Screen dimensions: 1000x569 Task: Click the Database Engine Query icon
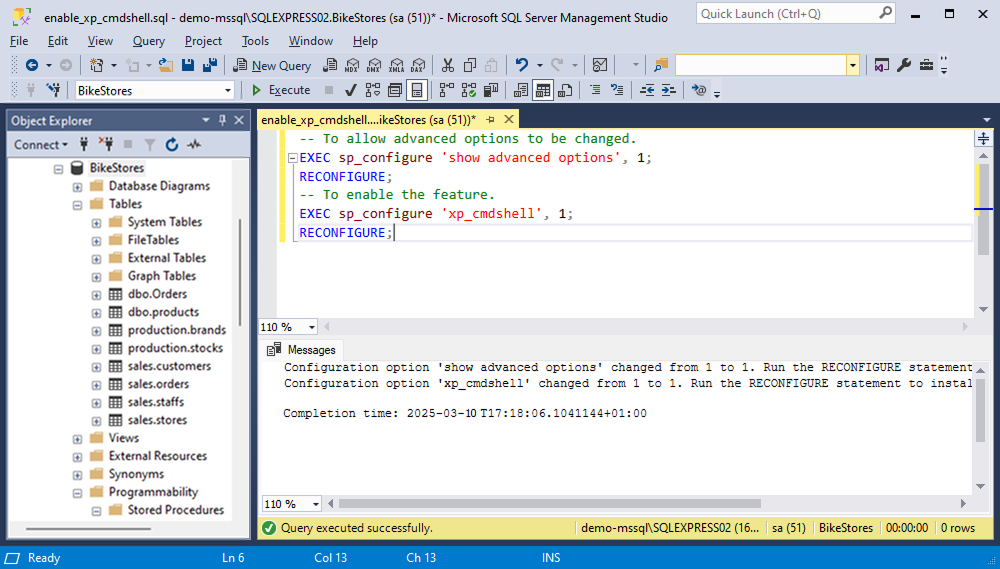(330, 65)
